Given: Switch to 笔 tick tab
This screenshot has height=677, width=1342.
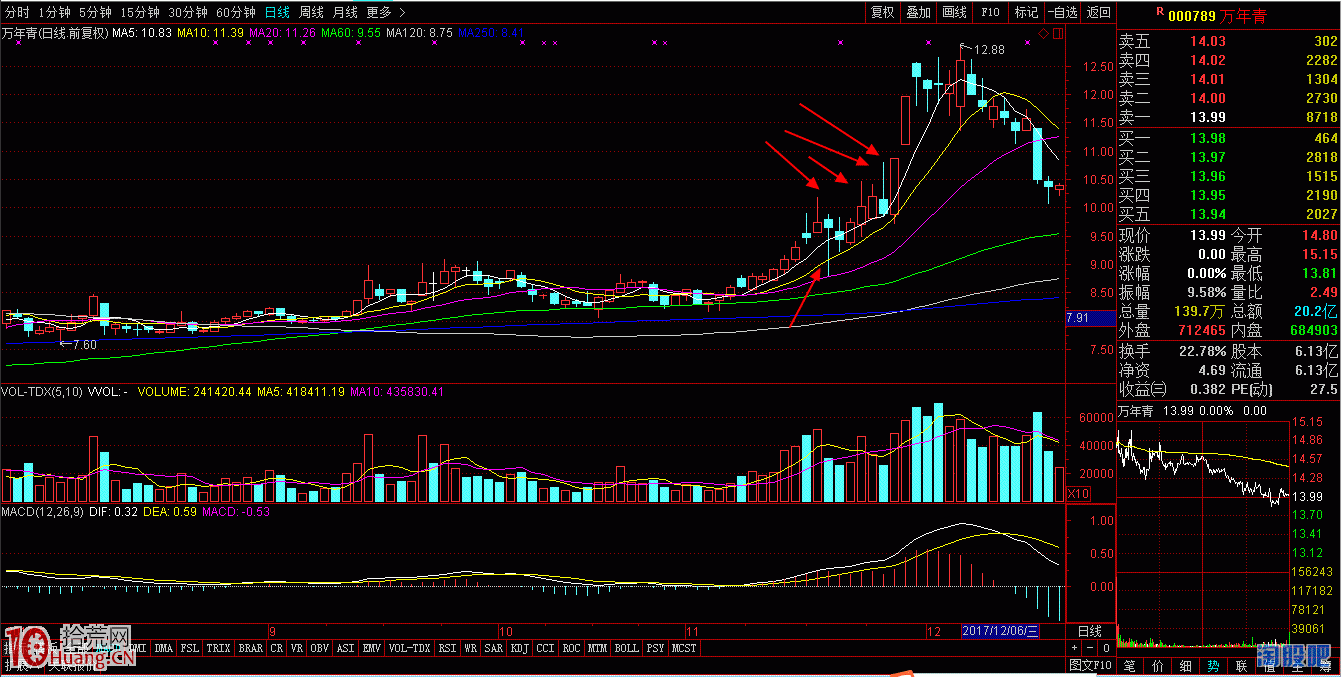Looking at the screenshot, I should pyautogui.click(x=1130, y=664).
